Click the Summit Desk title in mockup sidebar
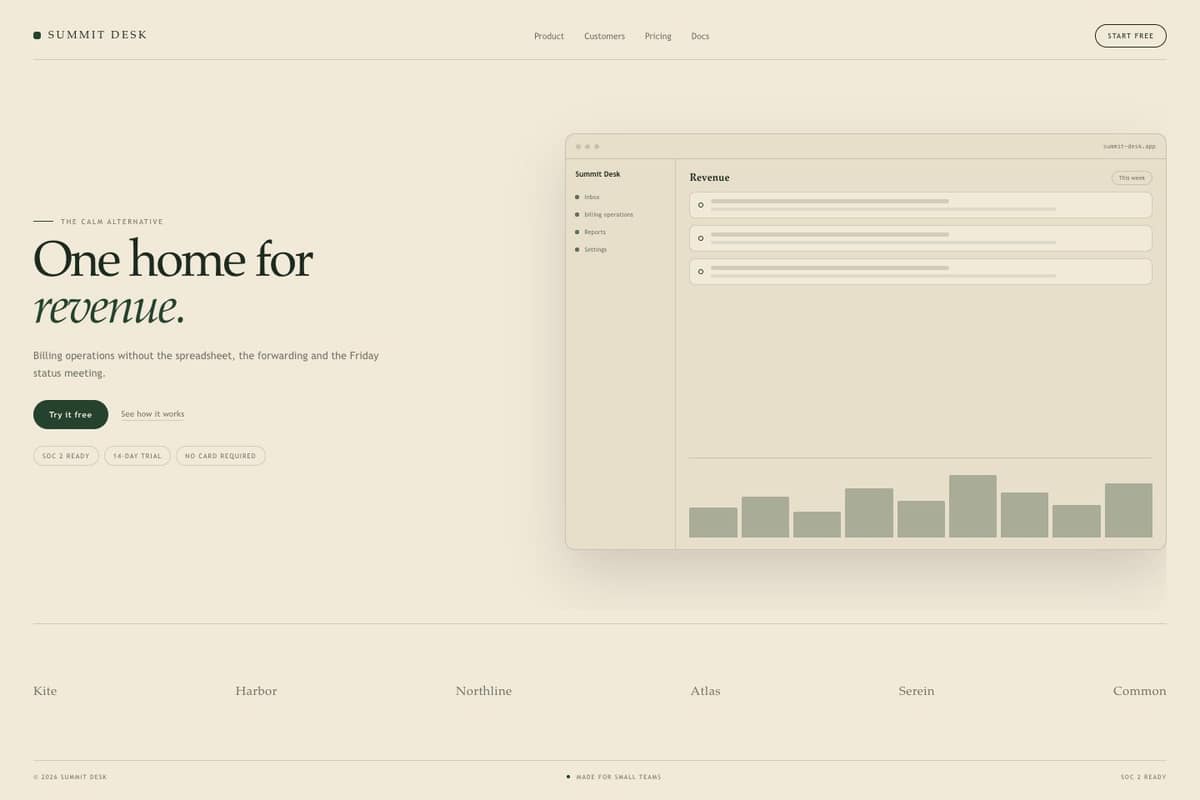This screenshot has width=1200, height=800. click(597, 174)
